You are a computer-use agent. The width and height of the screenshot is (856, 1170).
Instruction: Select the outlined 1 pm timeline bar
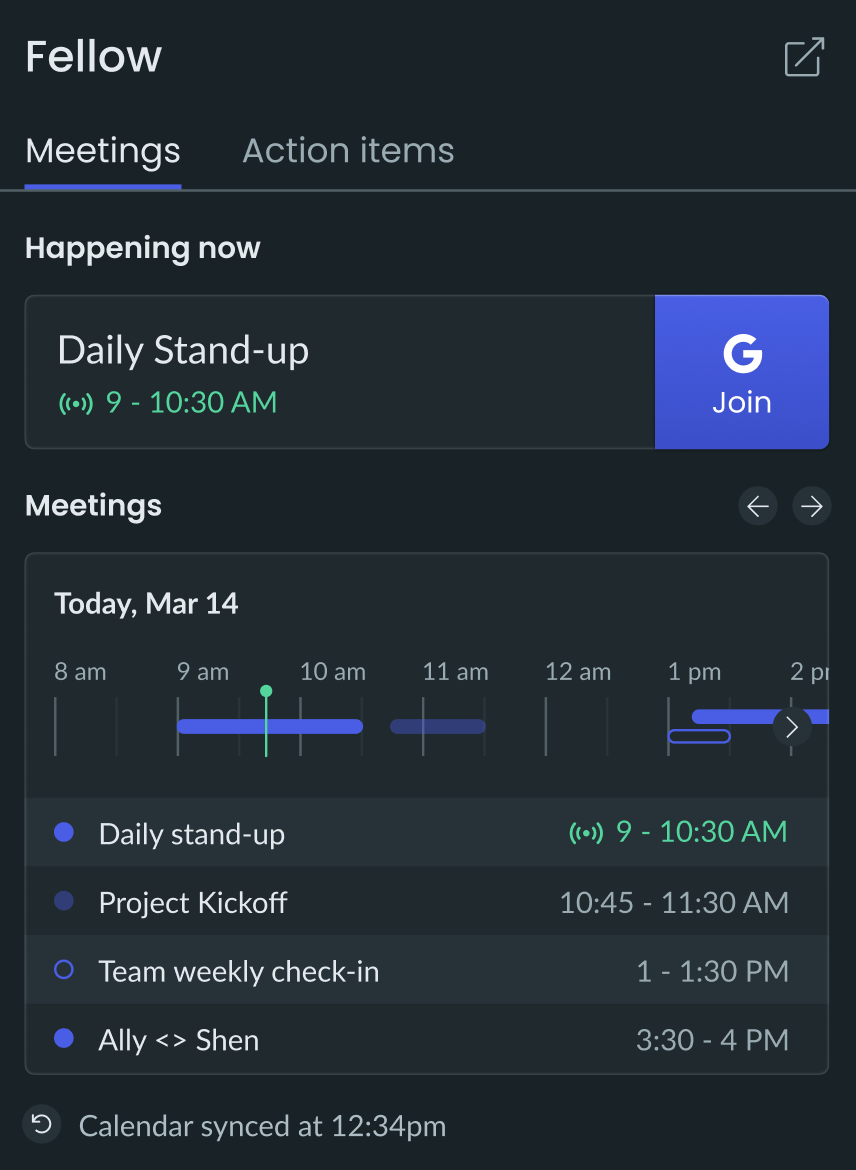point(699,736)
